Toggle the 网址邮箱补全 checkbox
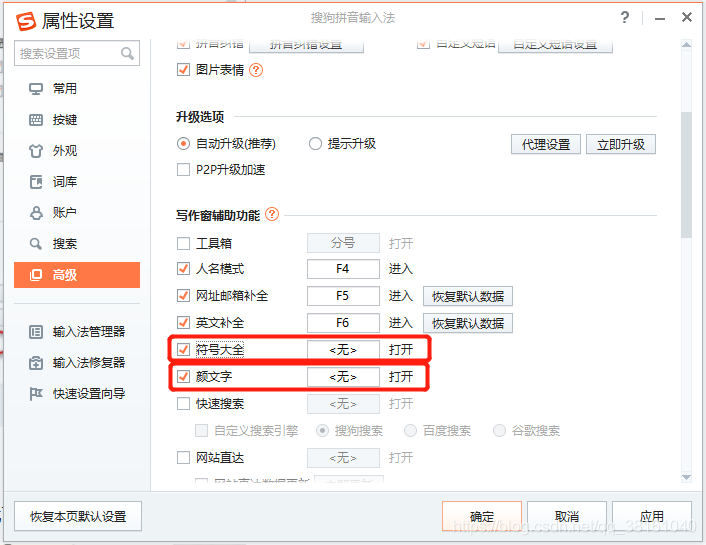 pos(183,296)
